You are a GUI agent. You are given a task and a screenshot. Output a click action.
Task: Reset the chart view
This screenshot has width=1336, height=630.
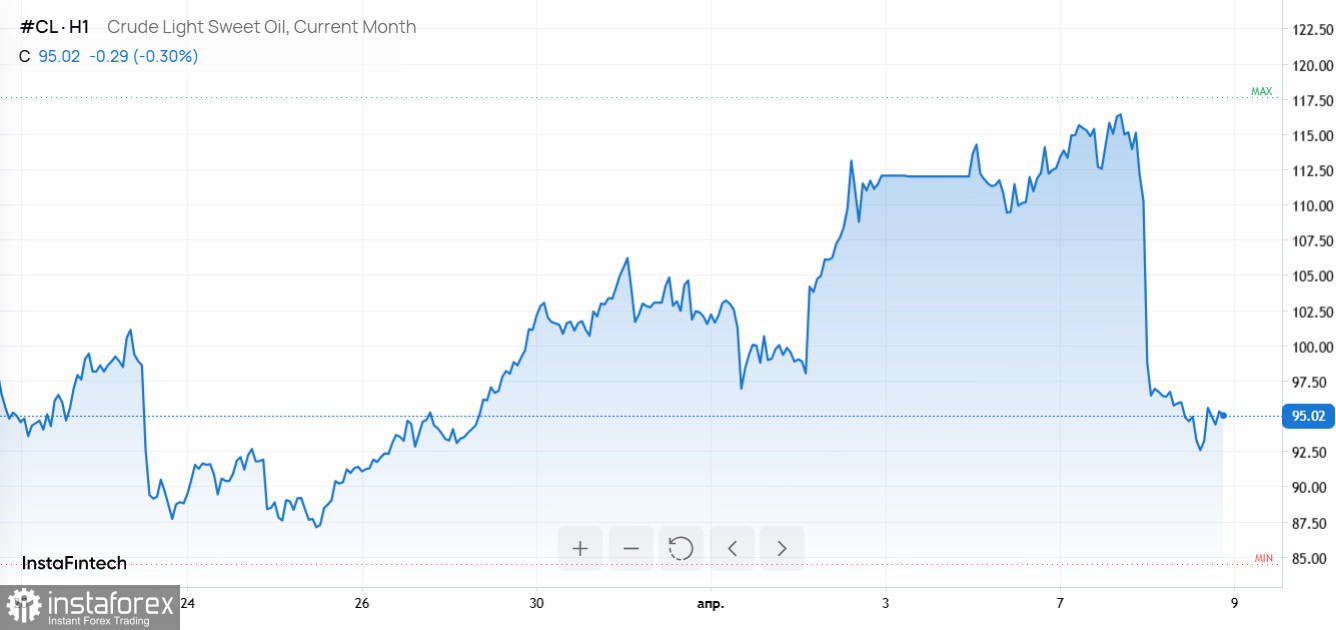point(681,548)
